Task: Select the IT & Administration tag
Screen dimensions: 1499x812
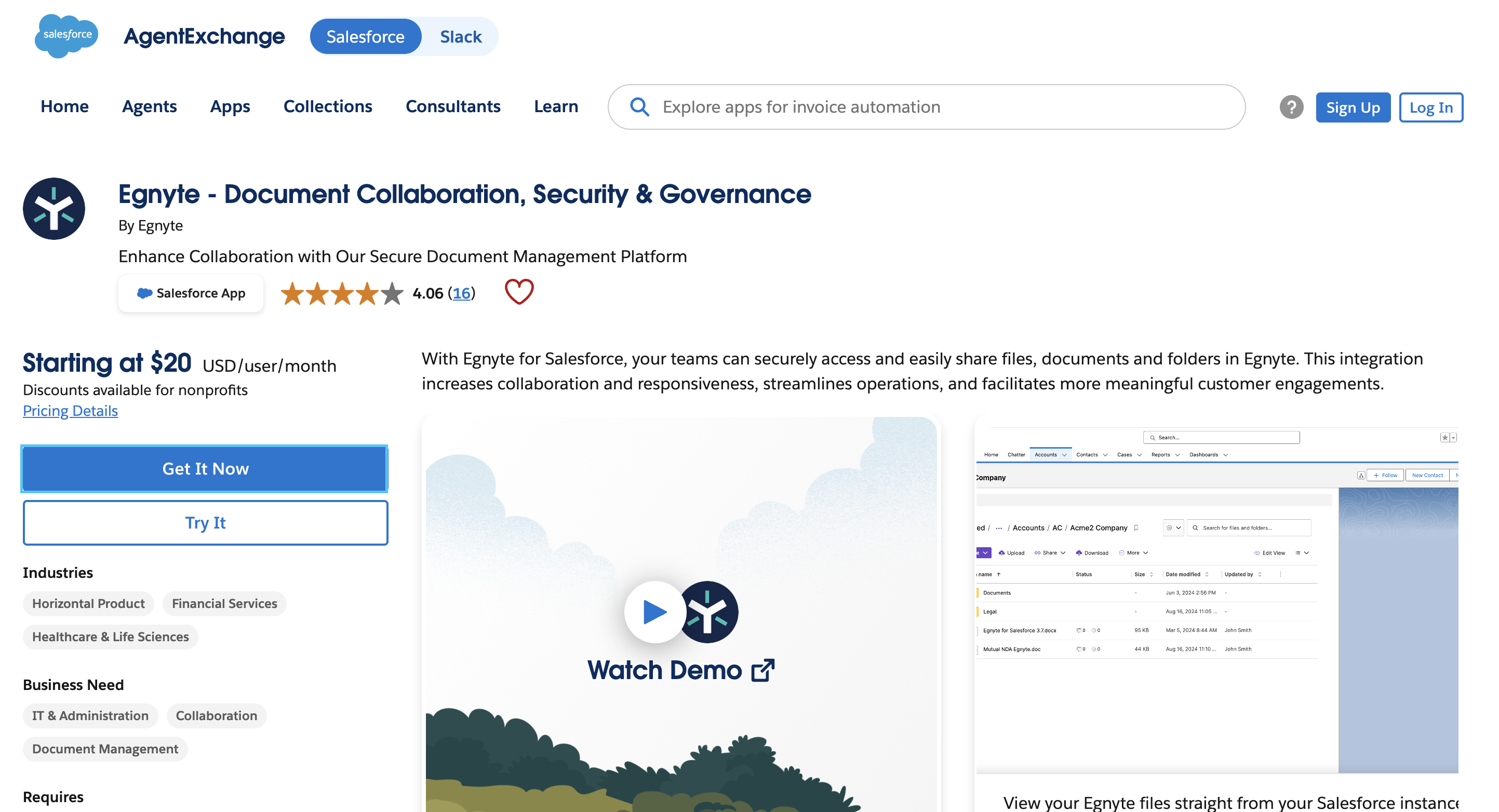Action: tap(90, 716)
